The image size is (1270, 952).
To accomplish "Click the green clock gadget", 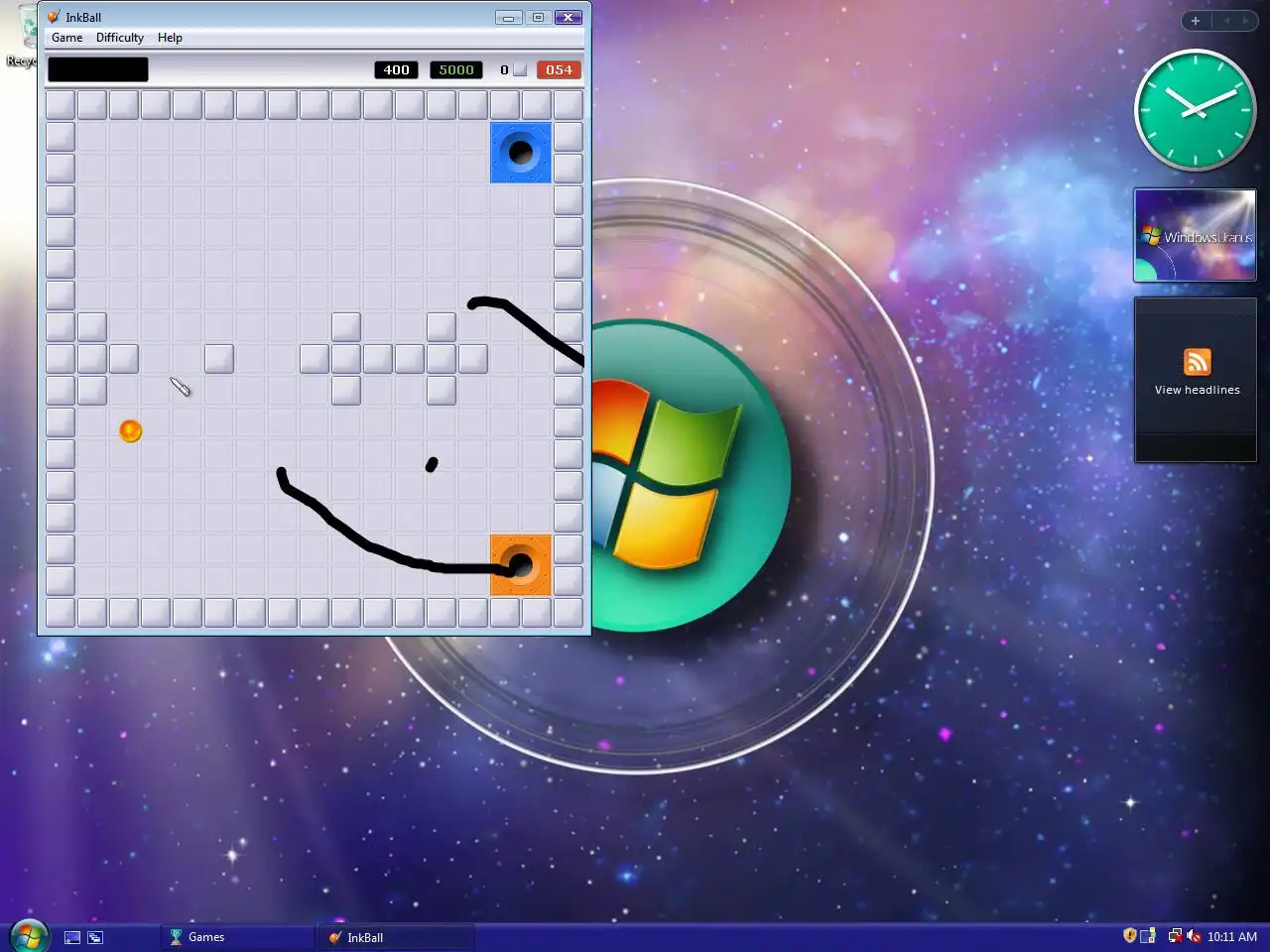I will (1195, 110).
